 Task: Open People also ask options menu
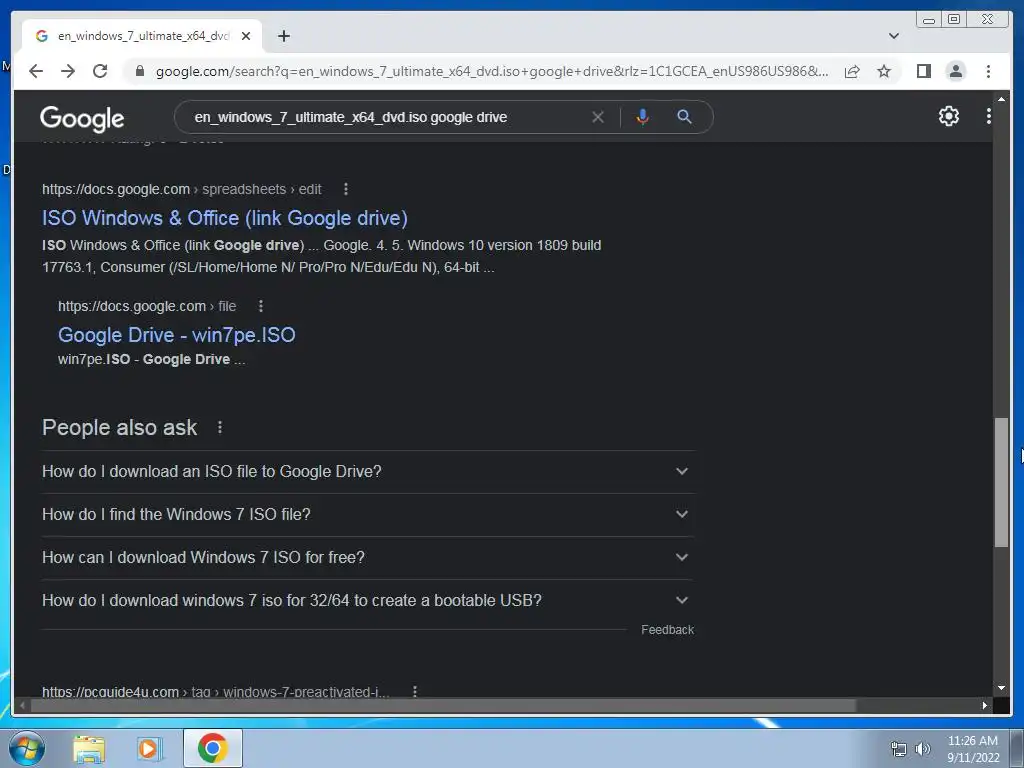pos(220,427)
